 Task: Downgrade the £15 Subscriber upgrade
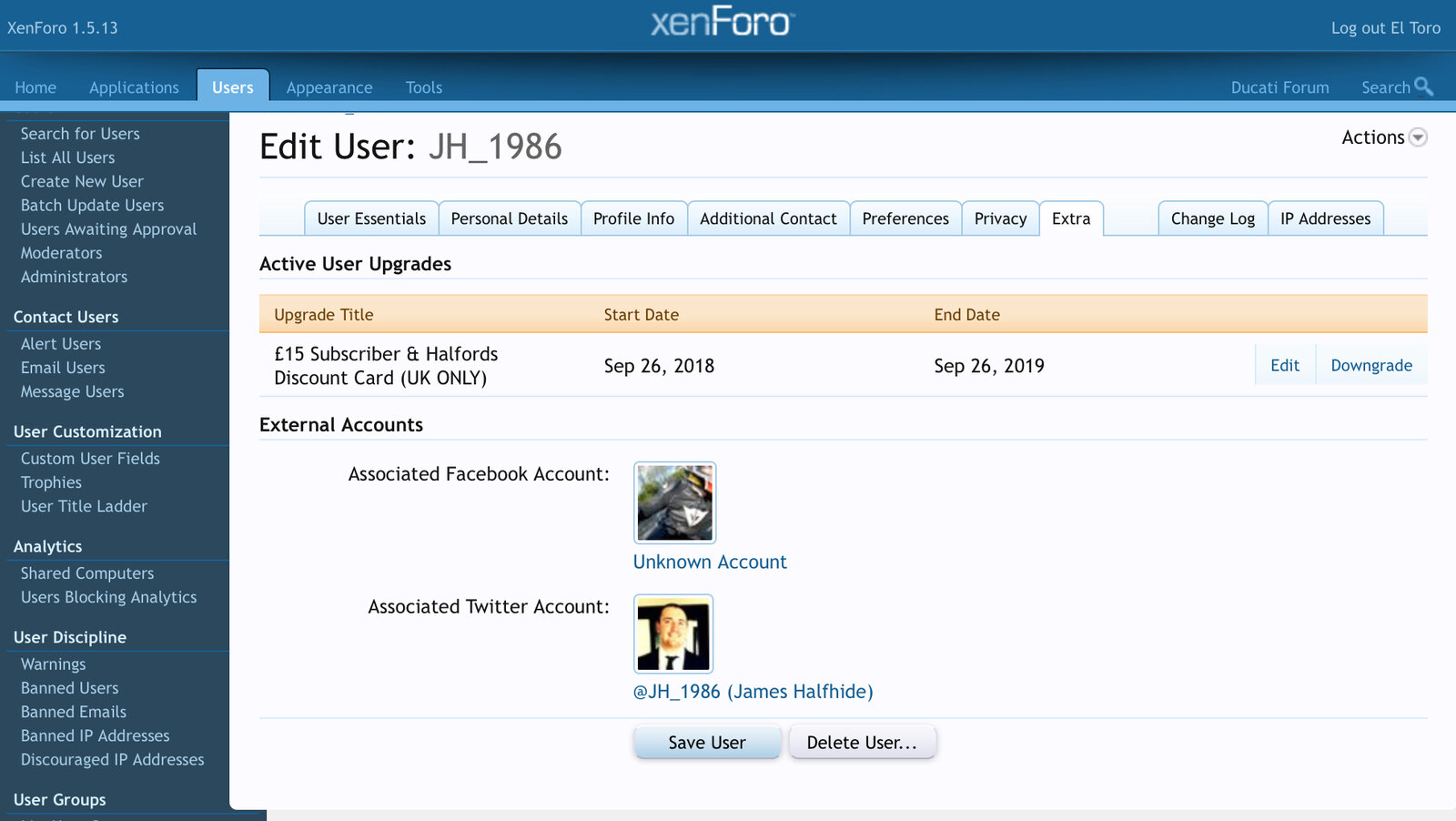(1370, 365)
